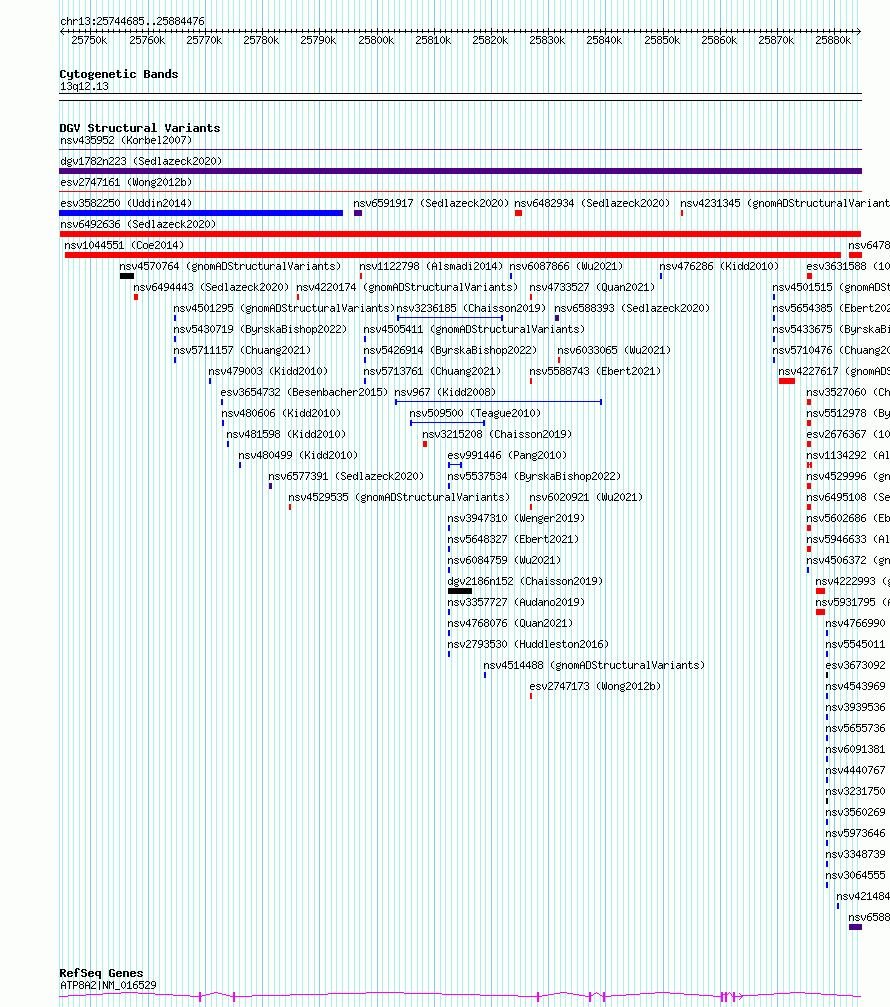
Task: Click nsv5648327 (Ebert2021) label
Action: (513, 539)
